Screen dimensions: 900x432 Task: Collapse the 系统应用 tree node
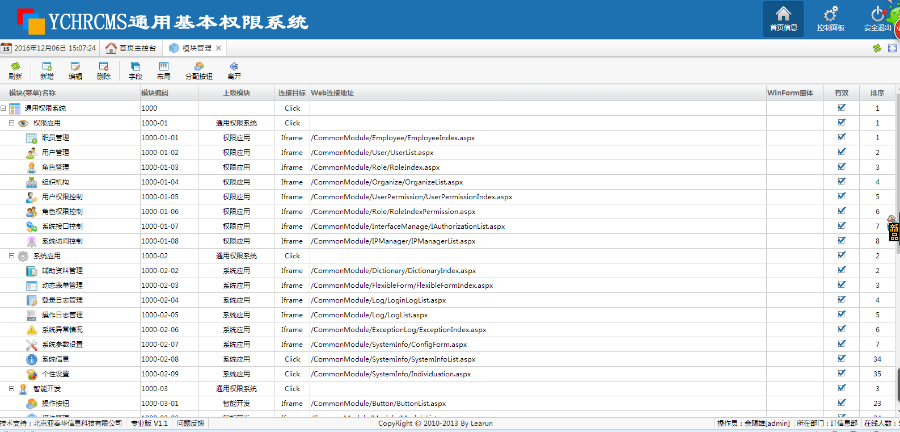11,255
